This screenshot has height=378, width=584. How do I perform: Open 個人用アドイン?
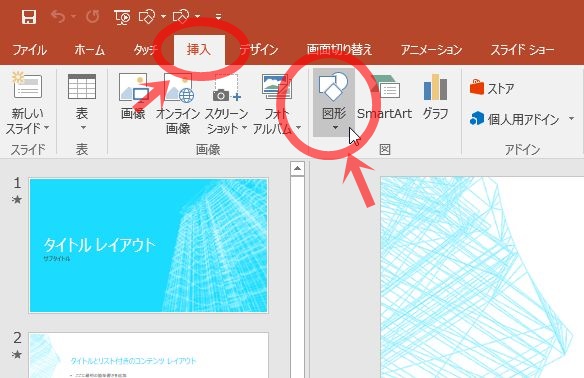[514, 119]
